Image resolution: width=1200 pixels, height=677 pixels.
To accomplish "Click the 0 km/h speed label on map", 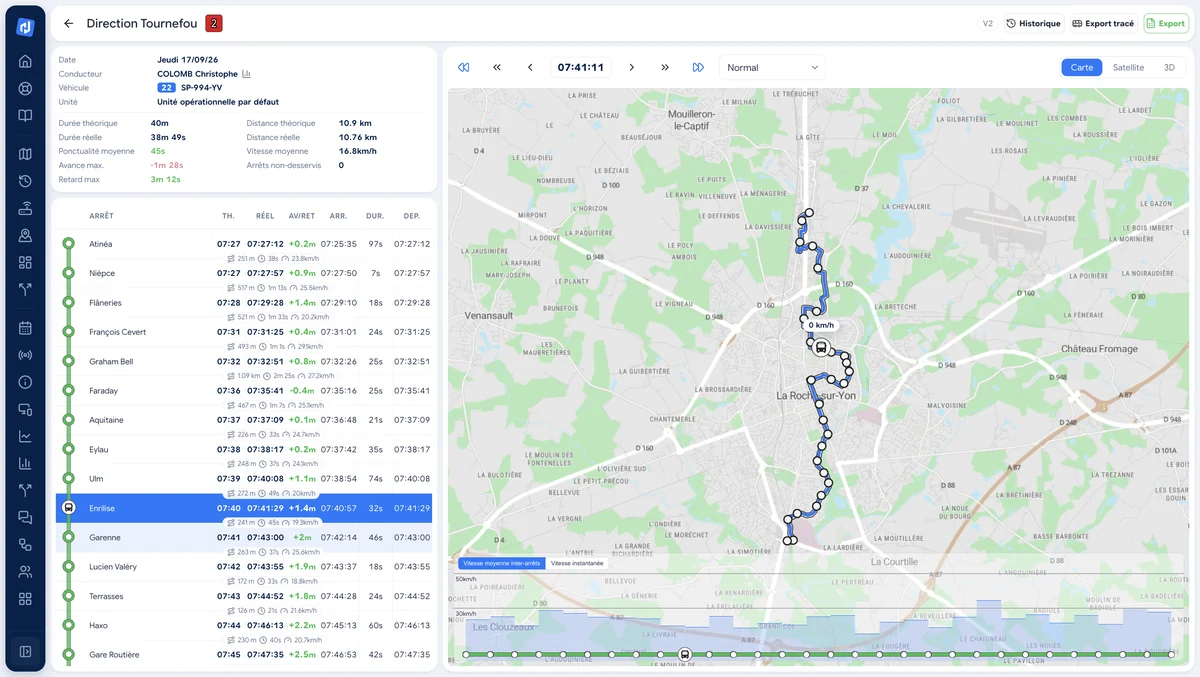I will click(x=821, y=325).
